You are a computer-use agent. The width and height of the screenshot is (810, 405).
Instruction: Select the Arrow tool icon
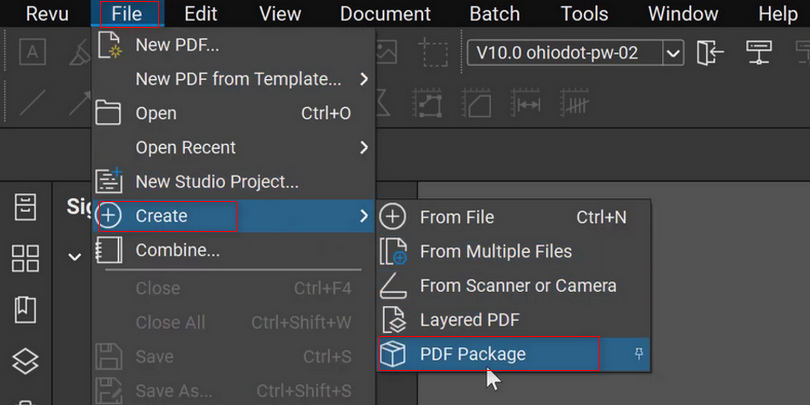click(80, 103)
